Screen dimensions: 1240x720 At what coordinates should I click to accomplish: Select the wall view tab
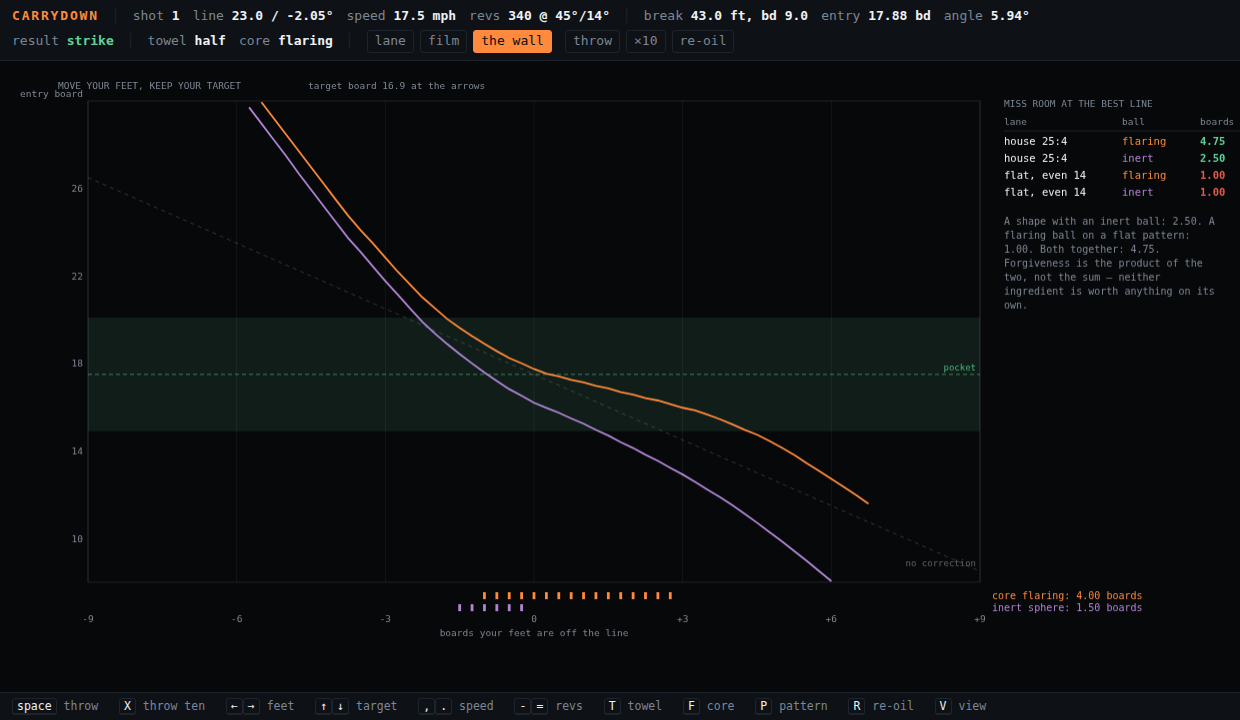click(512, 41)
